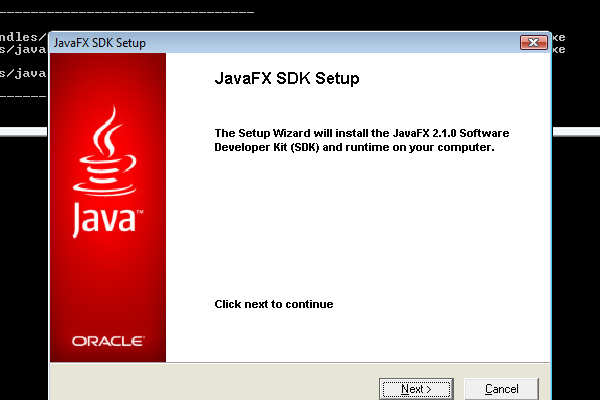Click the Setup Wizard description paragraph
The width and height of the screenshot is (600, 400).
tap(368, 140)
